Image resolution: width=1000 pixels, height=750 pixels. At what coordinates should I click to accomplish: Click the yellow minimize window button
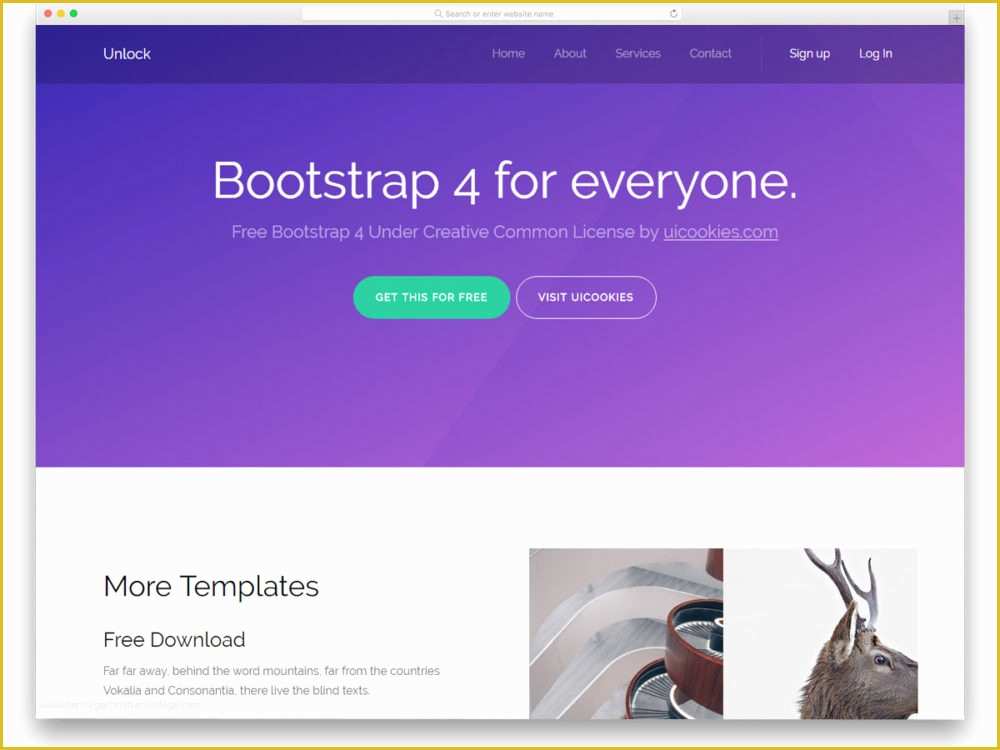pos(61,13)
